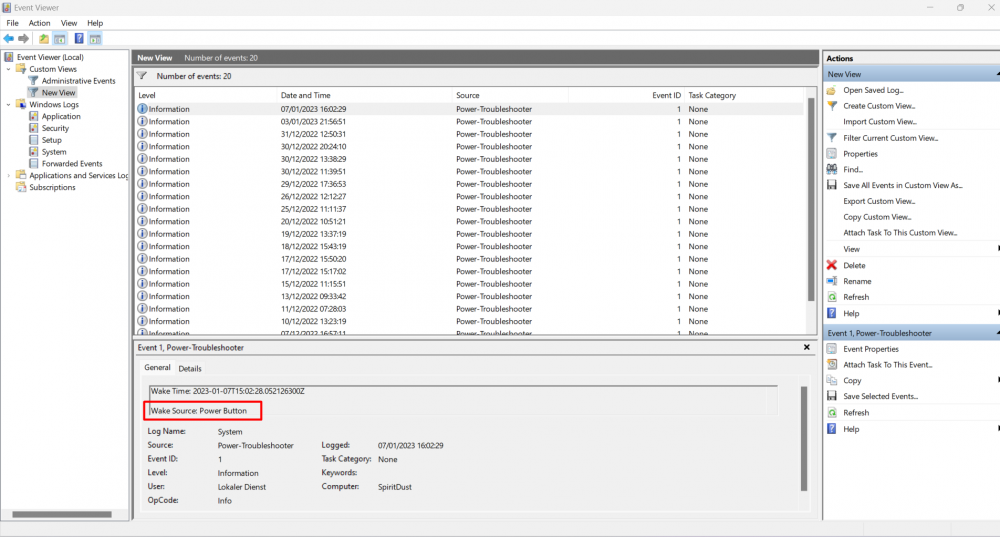This screenshot has height=537, width=1000.
Task: Click the blue Help toolbar icon
Action: [79, 39]
